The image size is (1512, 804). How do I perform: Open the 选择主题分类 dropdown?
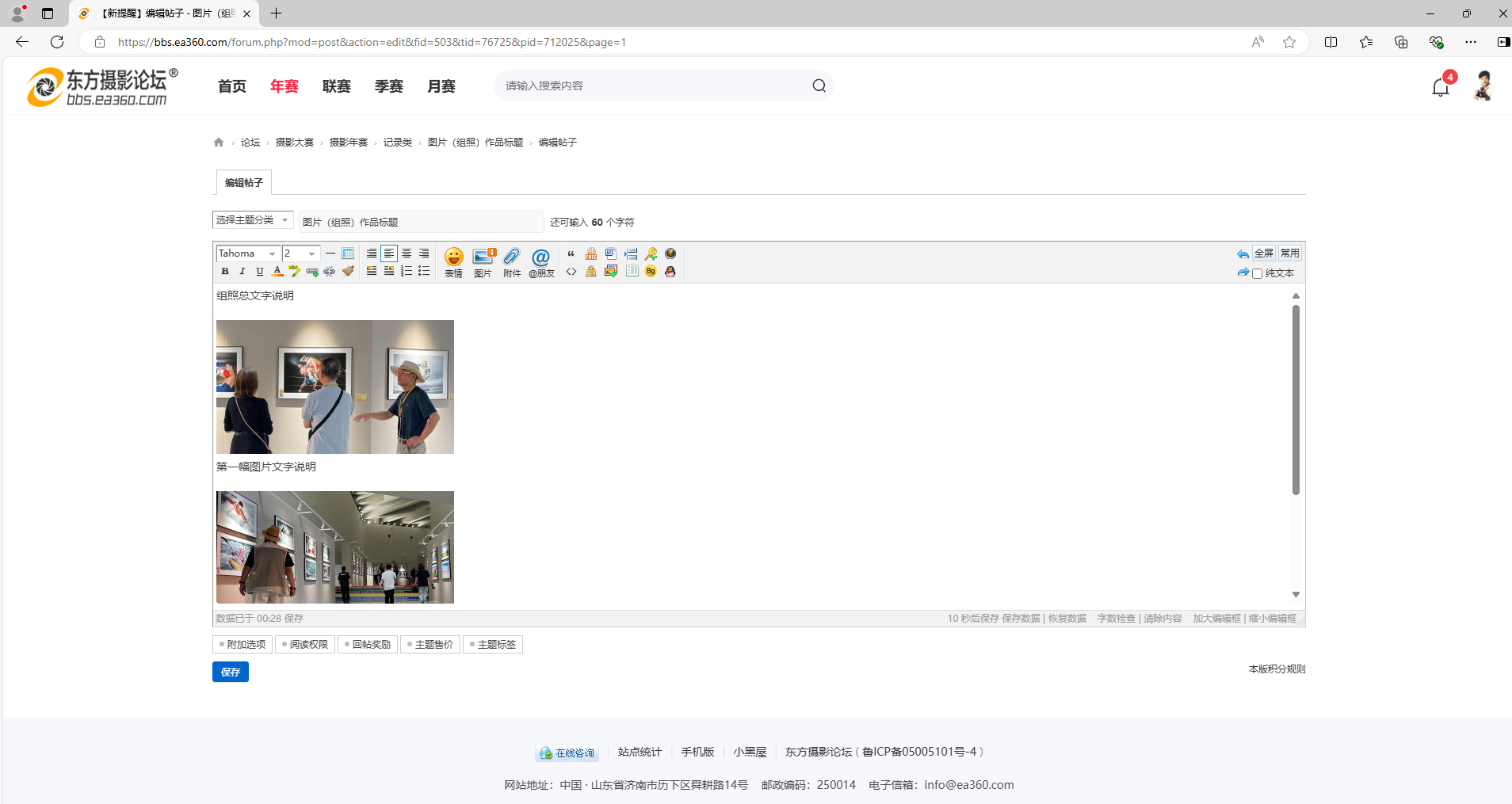click(x=252, y=220)
